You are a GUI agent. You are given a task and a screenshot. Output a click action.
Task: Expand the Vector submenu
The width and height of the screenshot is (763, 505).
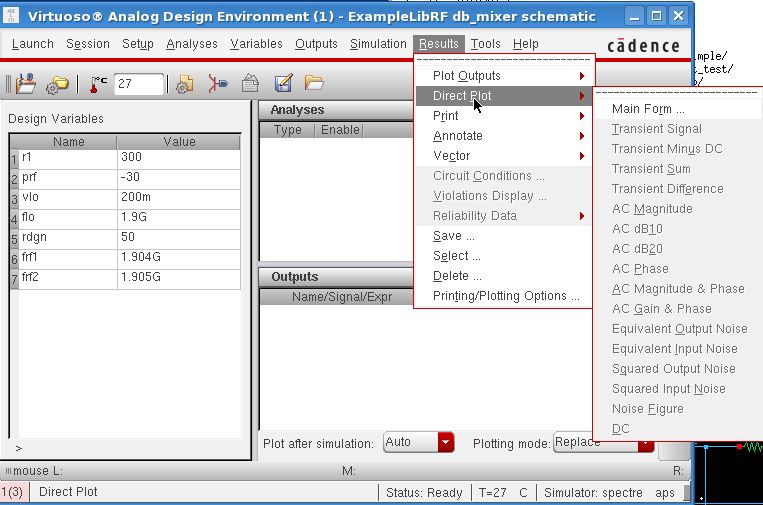pos(504,156)
